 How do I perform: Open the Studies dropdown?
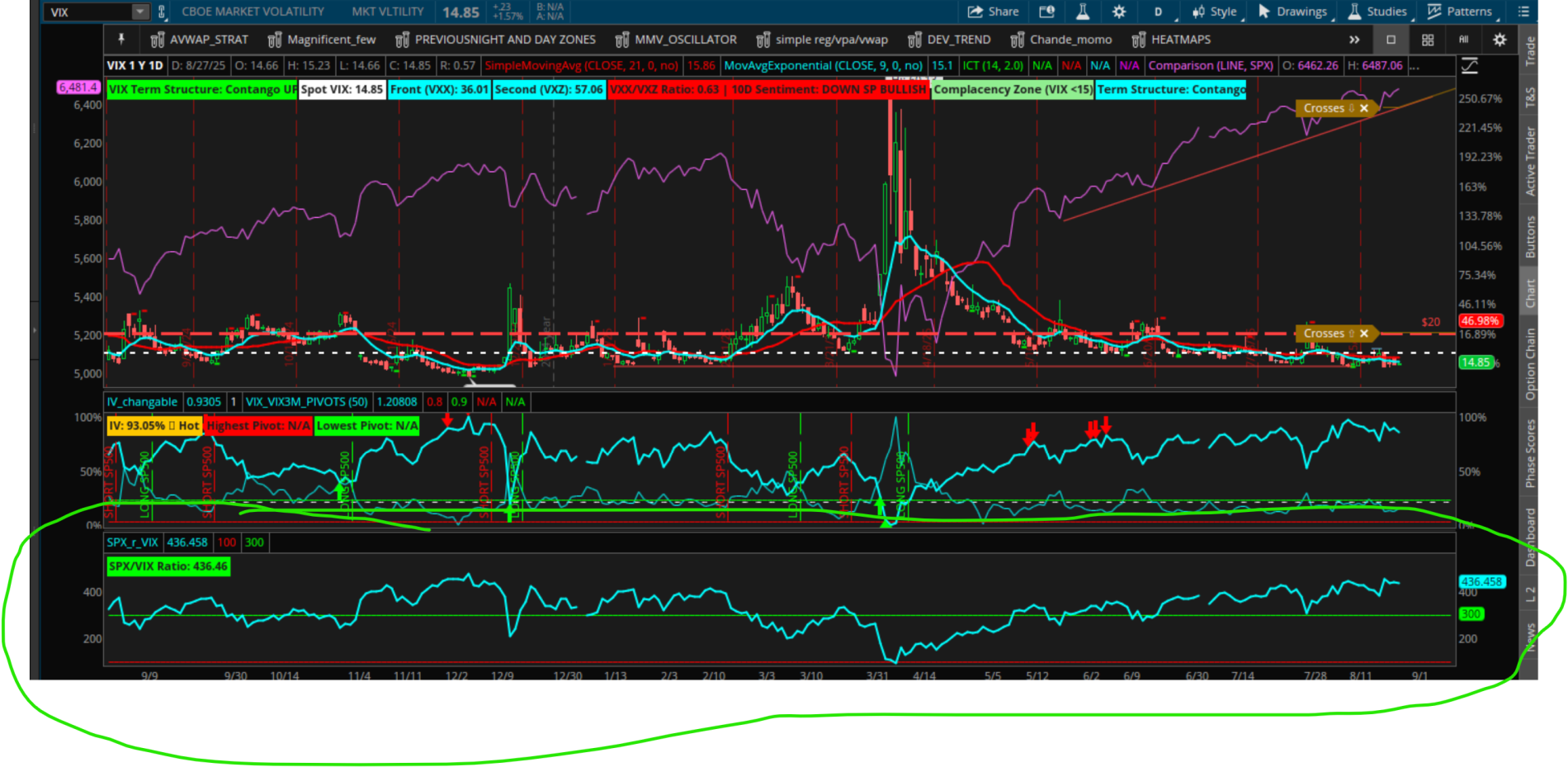1377,12
